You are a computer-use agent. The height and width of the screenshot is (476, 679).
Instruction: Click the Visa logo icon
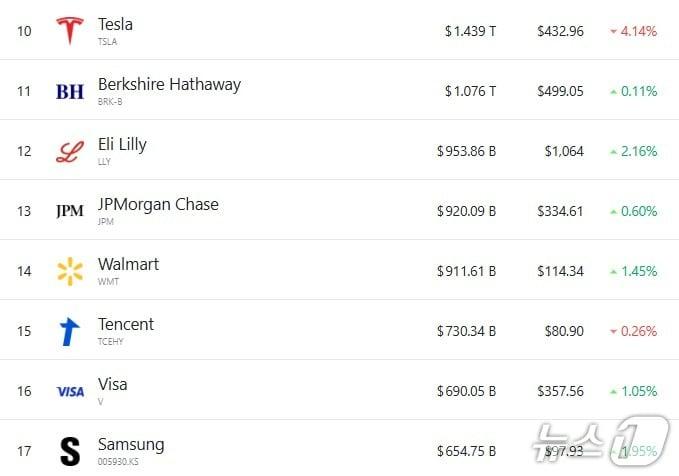coord(70,392)
